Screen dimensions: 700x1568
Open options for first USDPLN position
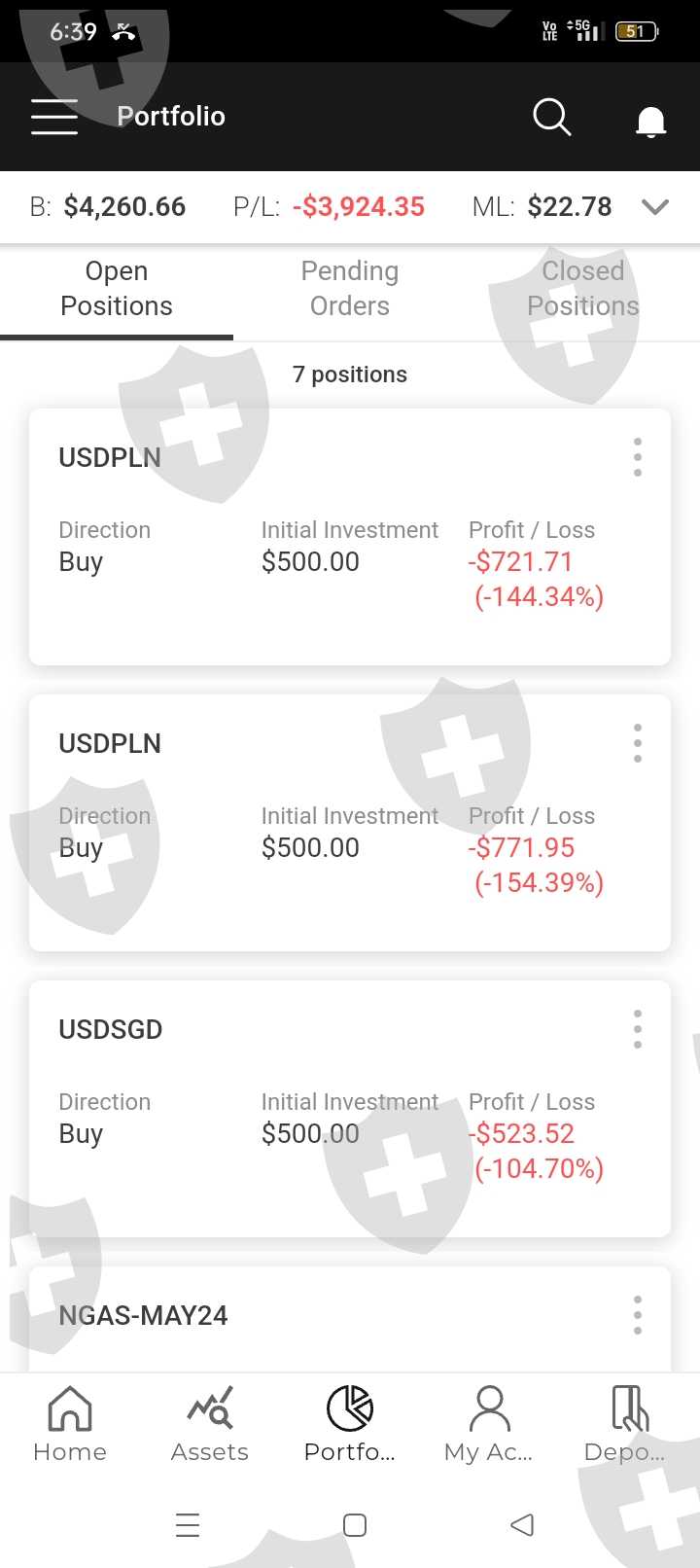point(638,457)
